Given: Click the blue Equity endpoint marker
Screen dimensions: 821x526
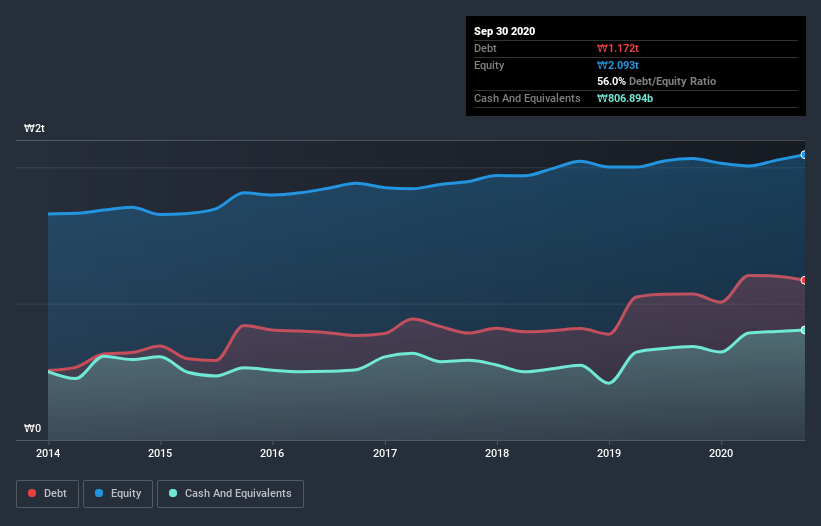Looking at the screenshot, I should click(x=804, y=155).
